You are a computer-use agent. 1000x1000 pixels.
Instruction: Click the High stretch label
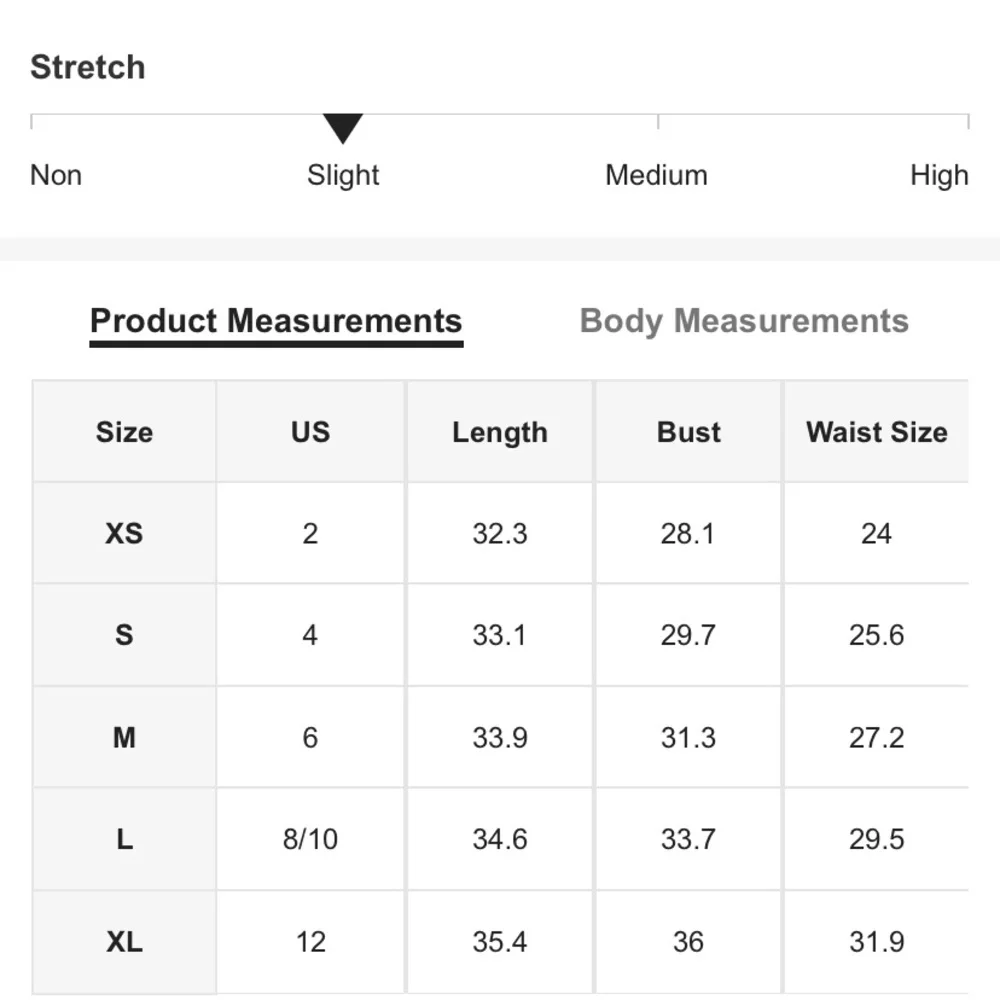[938, 175]
